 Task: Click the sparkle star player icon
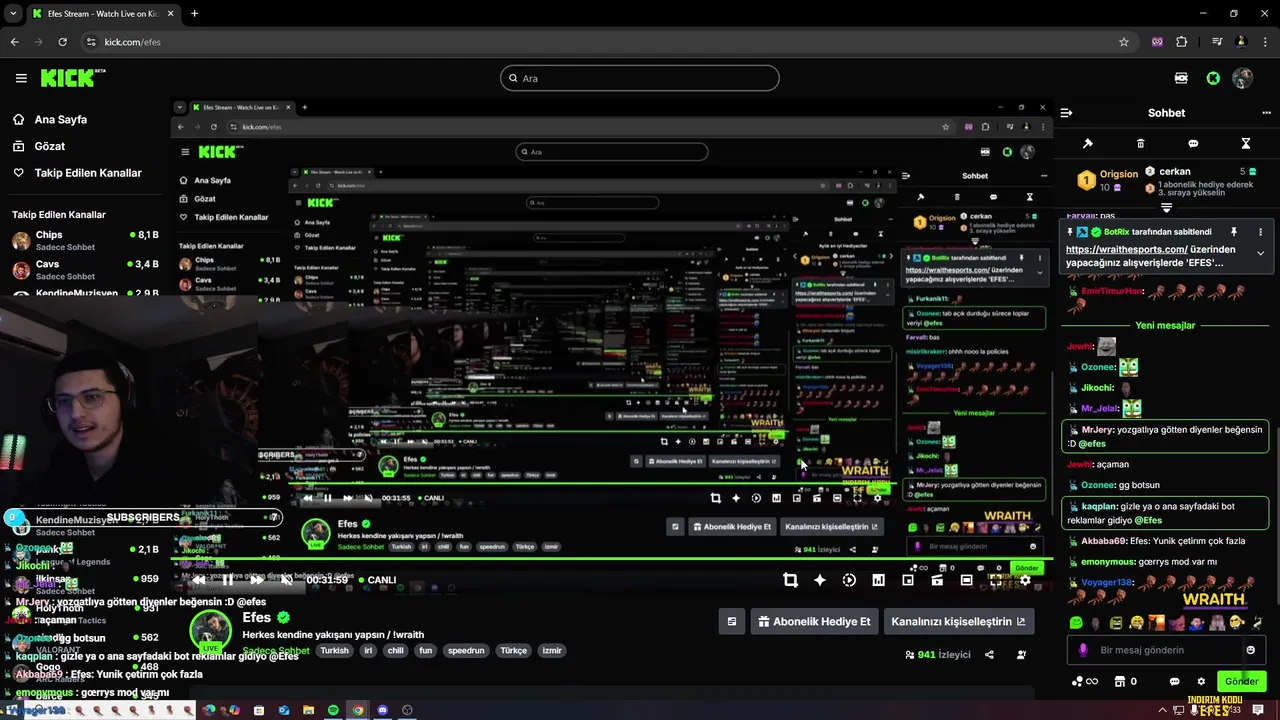[820, 580]
